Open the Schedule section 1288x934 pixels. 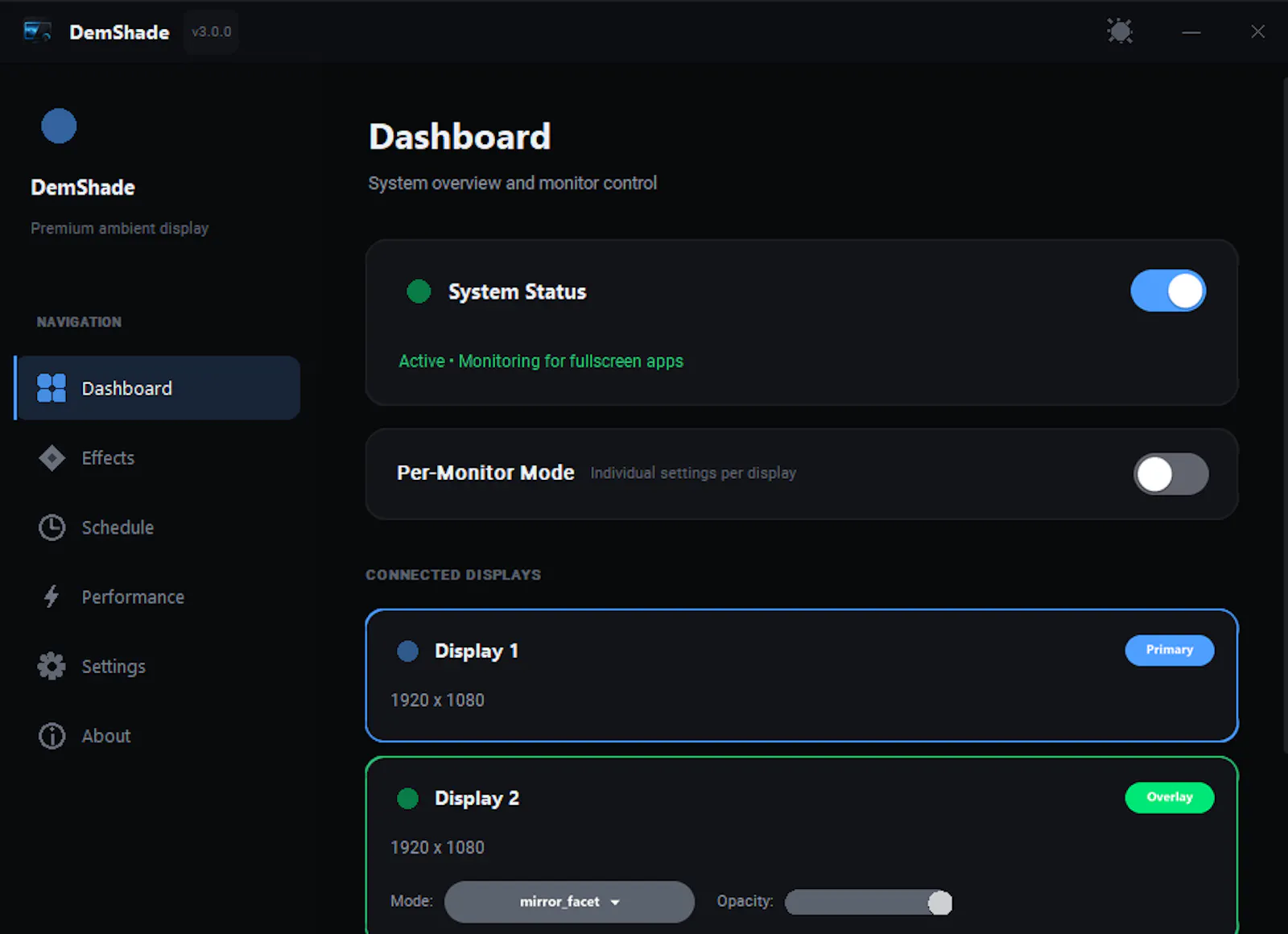[157, 527]
